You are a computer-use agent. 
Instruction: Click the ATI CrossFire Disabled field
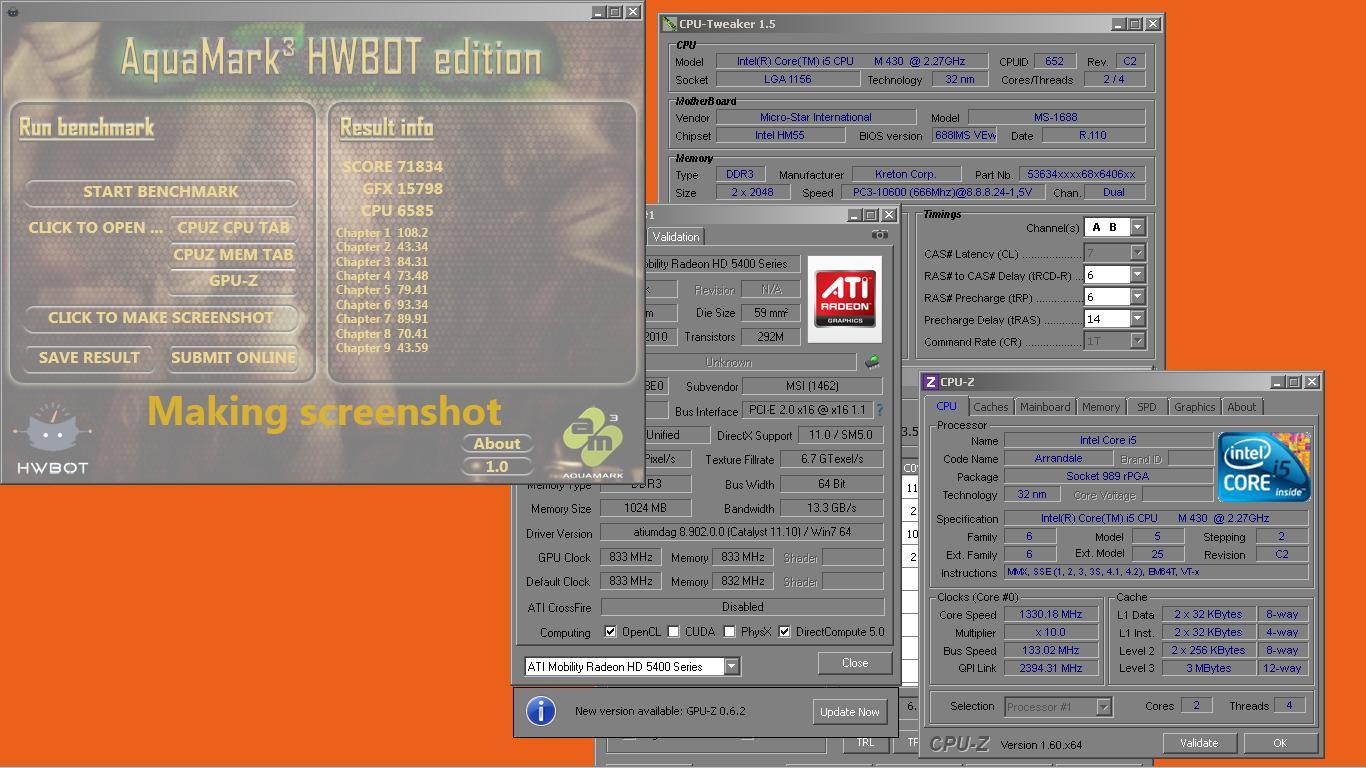(x=742, y=607)
